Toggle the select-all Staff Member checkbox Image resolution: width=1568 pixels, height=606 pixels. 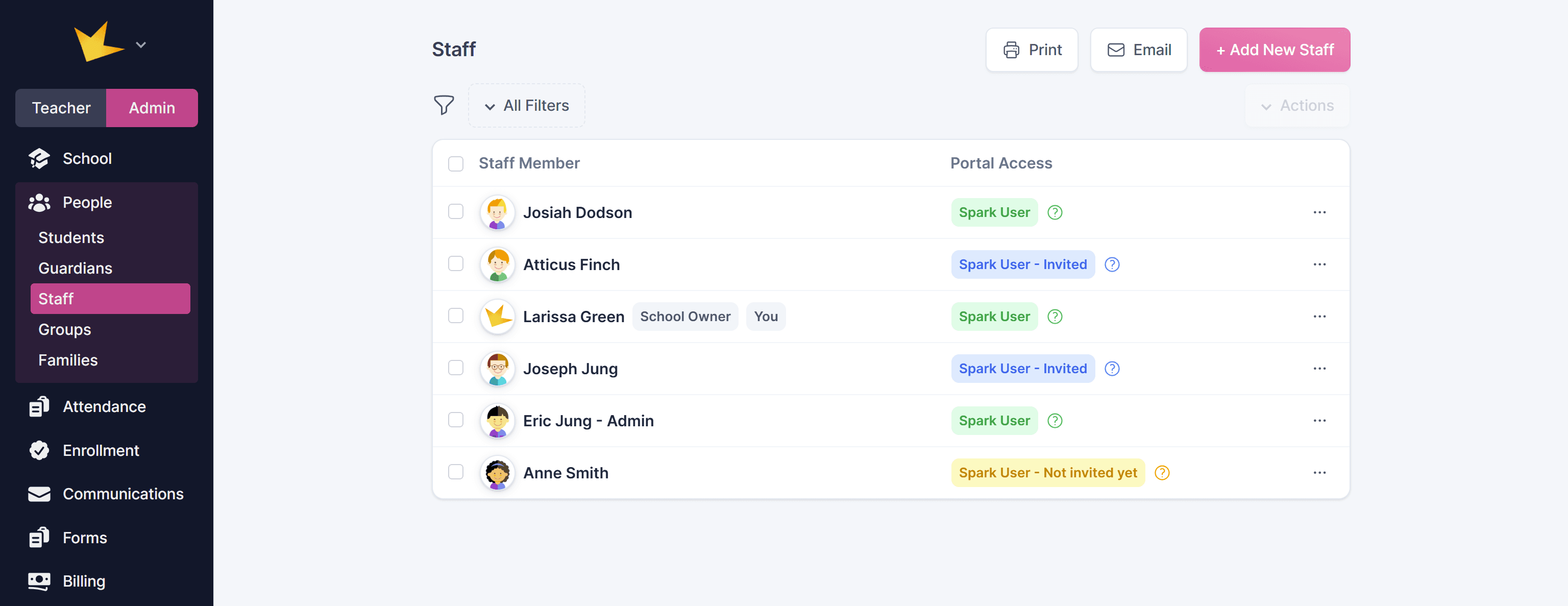click(456, 164)
